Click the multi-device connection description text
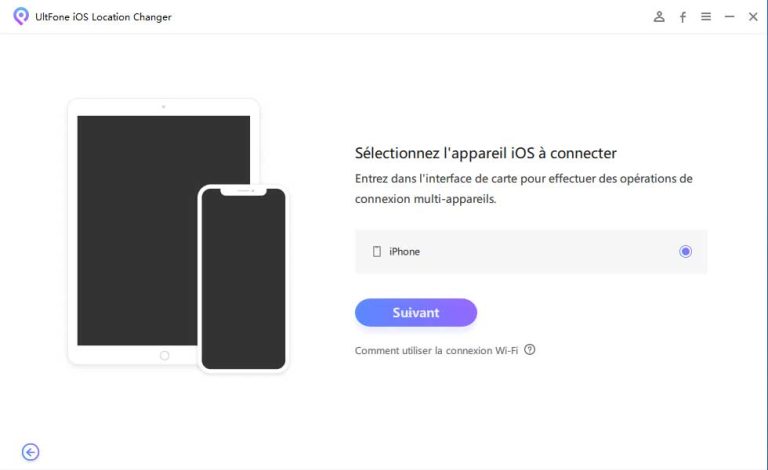The height and width of the screenshot is (470, 768). [523, 189]
